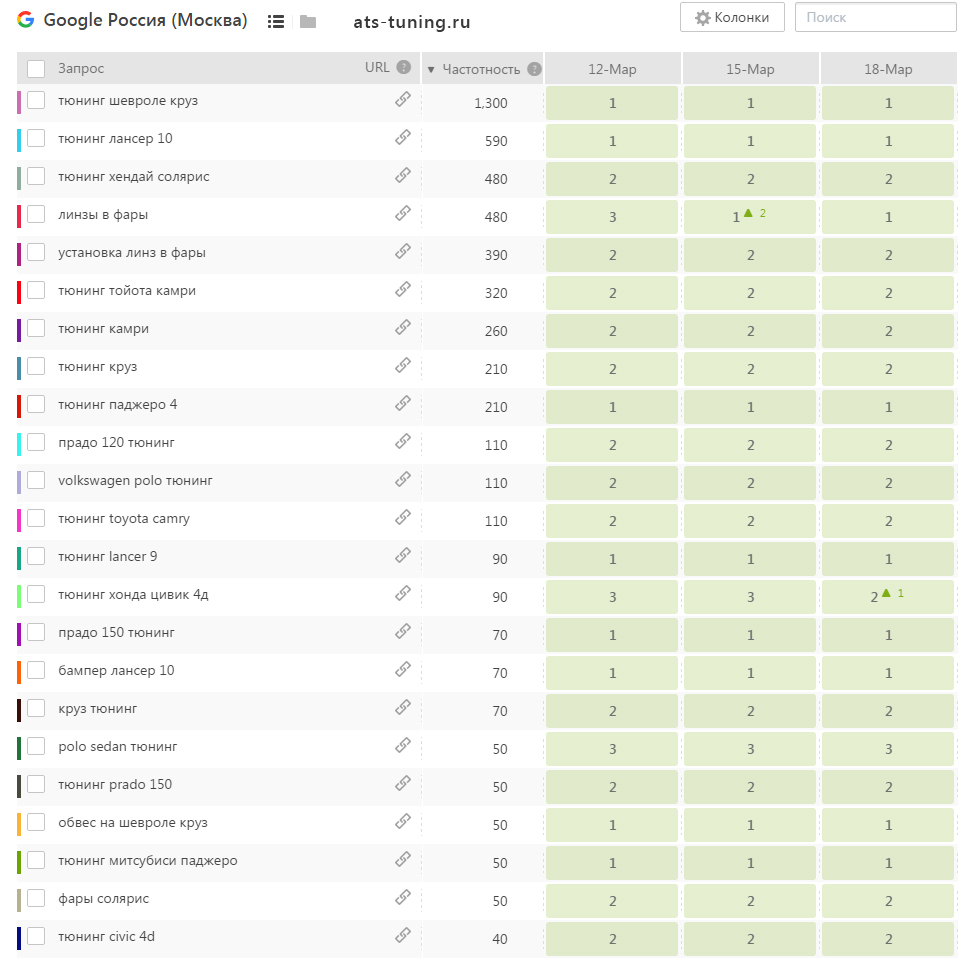Image resolution: width=965 pixels, height=958 pixels.
Task: Click 18-Мар position for тюнинг хонда цивик 4д
Action: [x=888, y=597]
